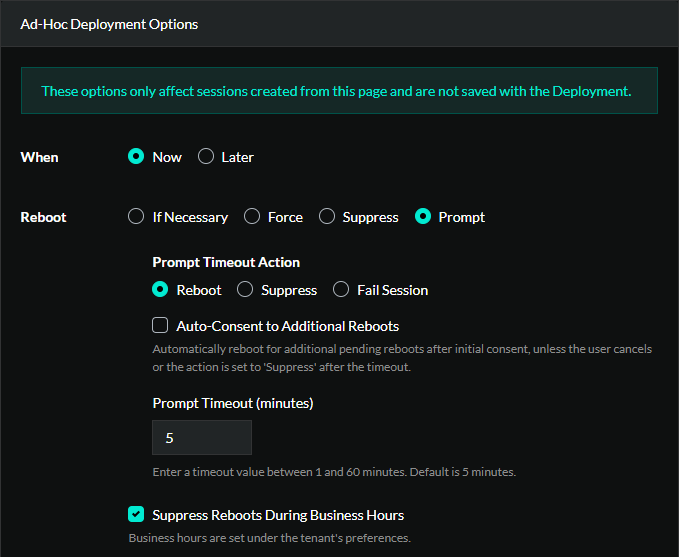Image resolution: width=679 pixels, height=557 pixels.
Task: Click the Prompt Timeout (minutes) label
Action: (233, 403)
